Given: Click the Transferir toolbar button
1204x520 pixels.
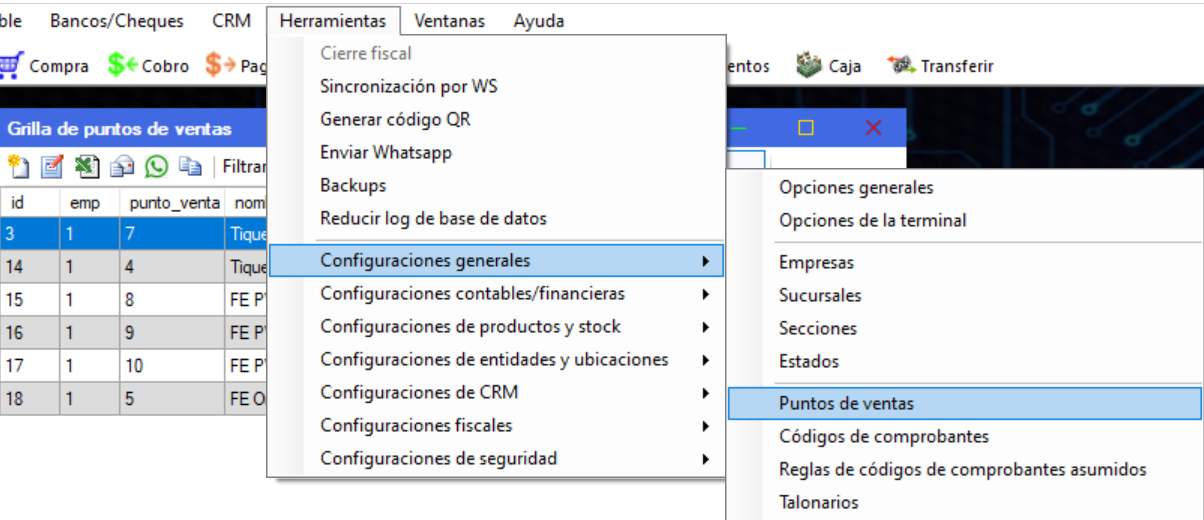Looking at the screenshot, I should (x=941, y=66).
